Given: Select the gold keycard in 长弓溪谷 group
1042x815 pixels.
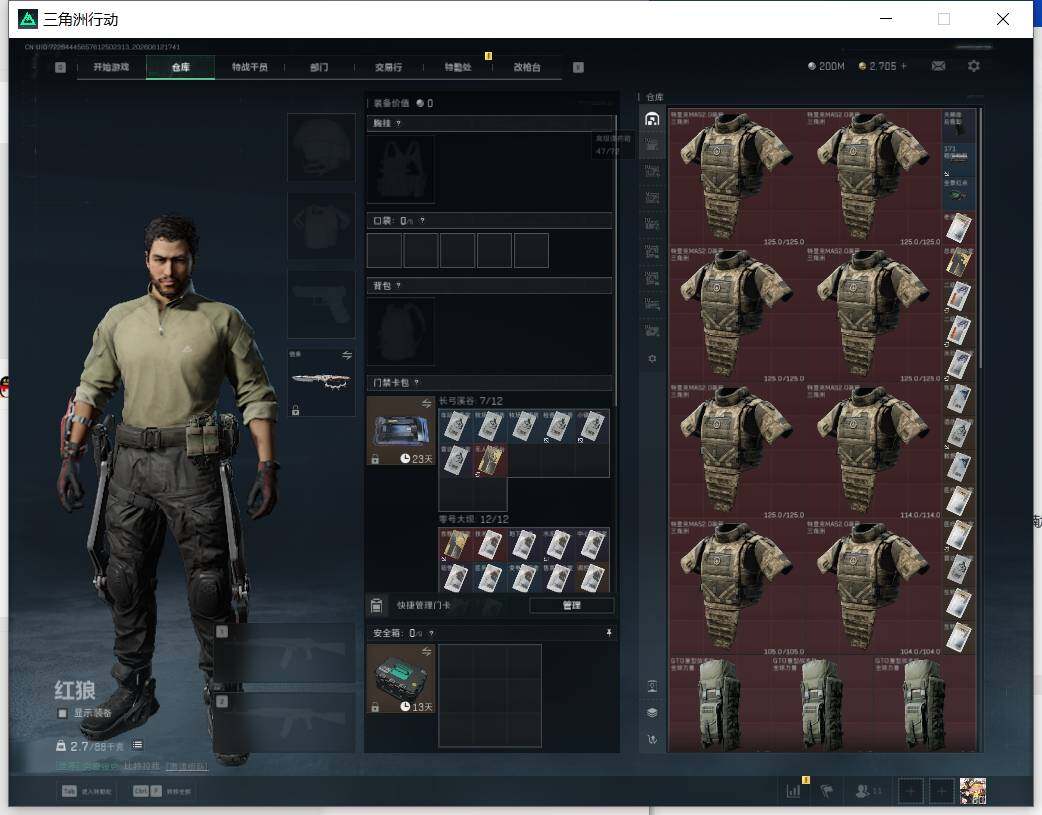Looking at the screenshot, I should 490,460.
